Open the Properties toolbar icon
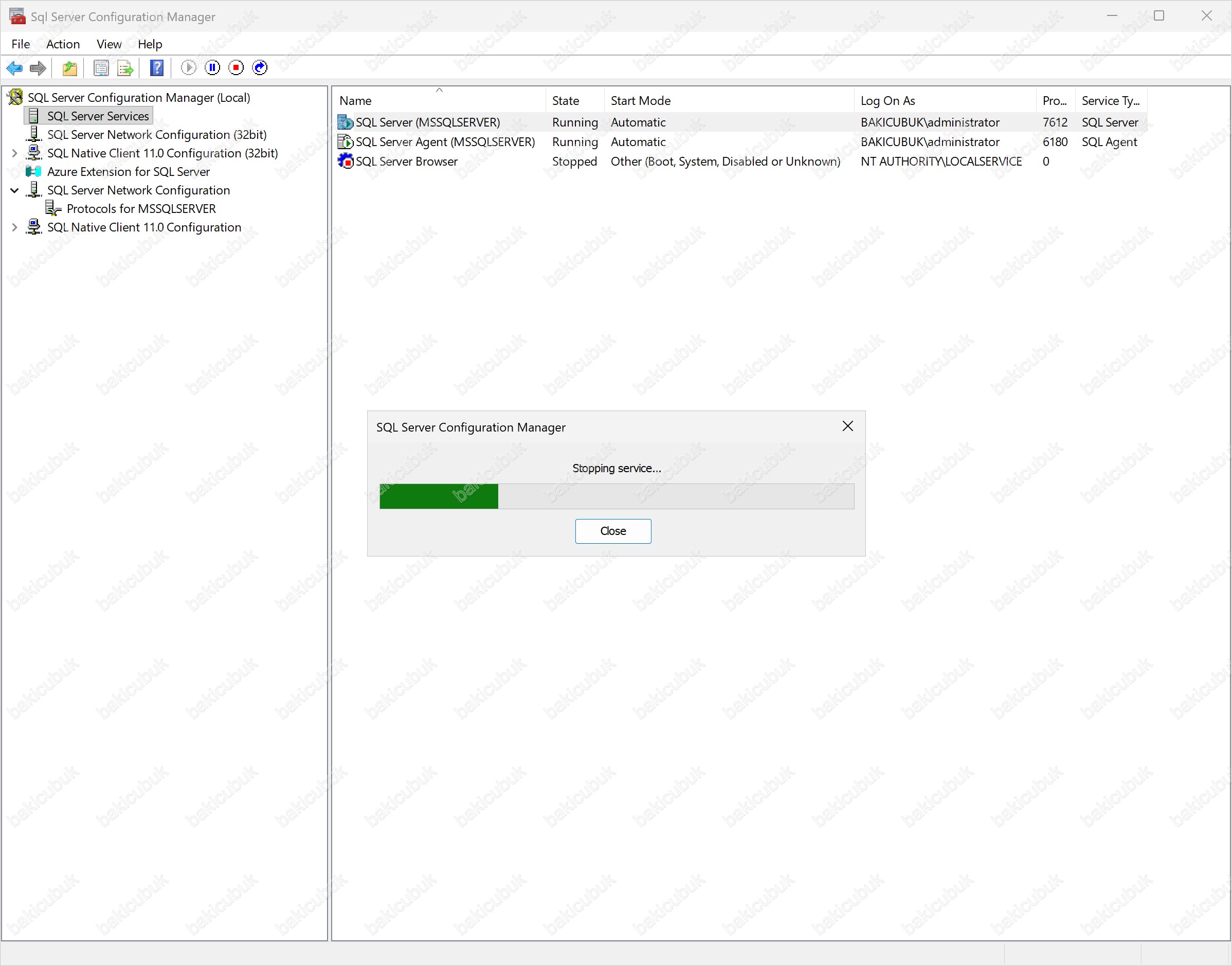The height and width of the screenshot is (966, 1232). click(x=101, y=68)
